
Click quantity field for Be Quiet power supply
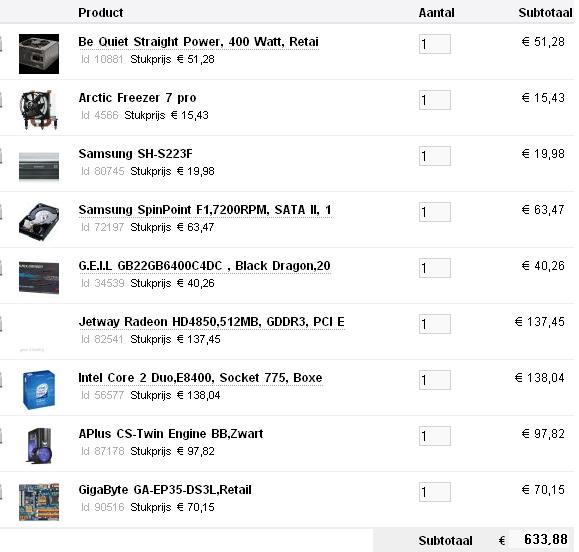tap(435, 44)
